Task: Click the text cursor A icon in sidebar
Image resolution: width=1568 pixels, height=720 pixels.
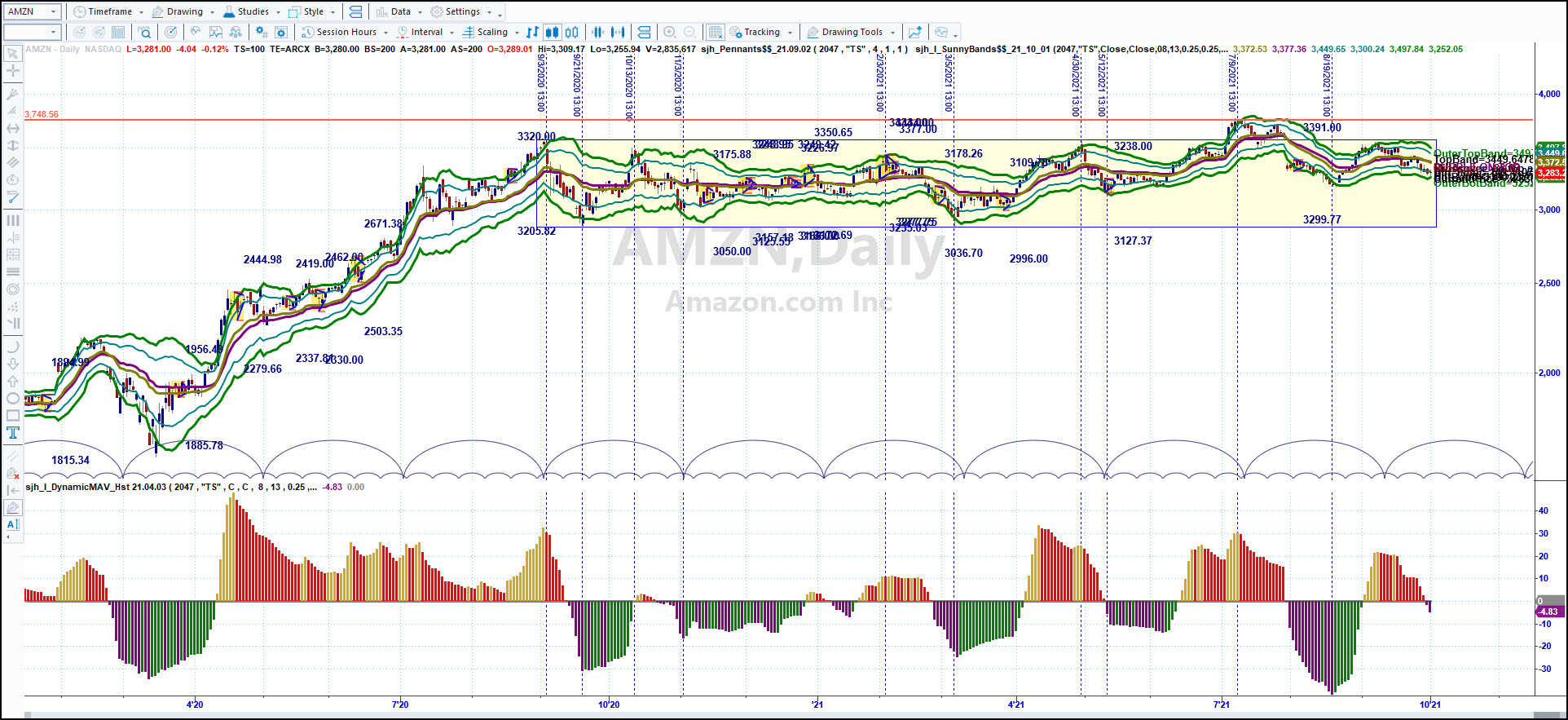Action: 13,524
